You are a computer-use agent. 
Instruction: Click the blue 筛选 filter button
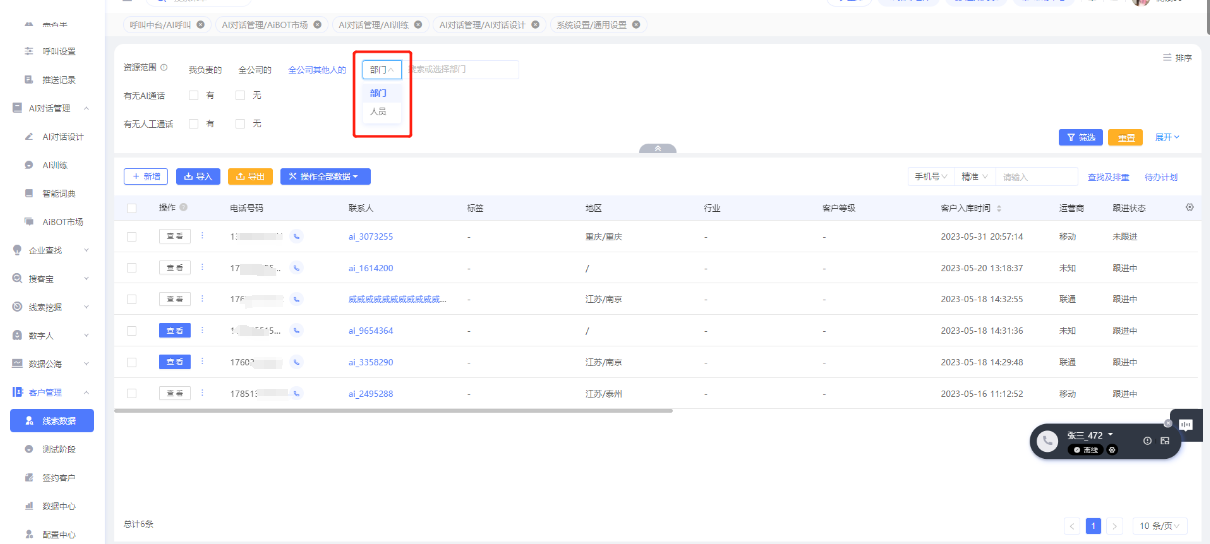point(1081,137)
